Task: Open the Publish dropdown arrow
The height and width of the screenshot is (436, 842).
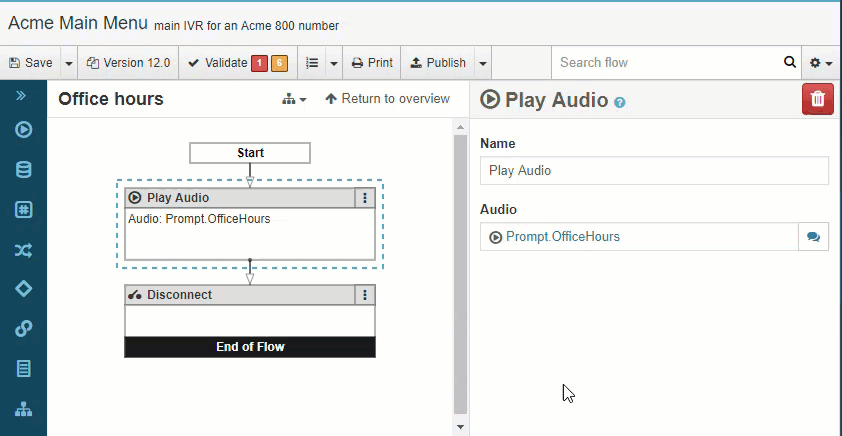Action: pos(483,63)
